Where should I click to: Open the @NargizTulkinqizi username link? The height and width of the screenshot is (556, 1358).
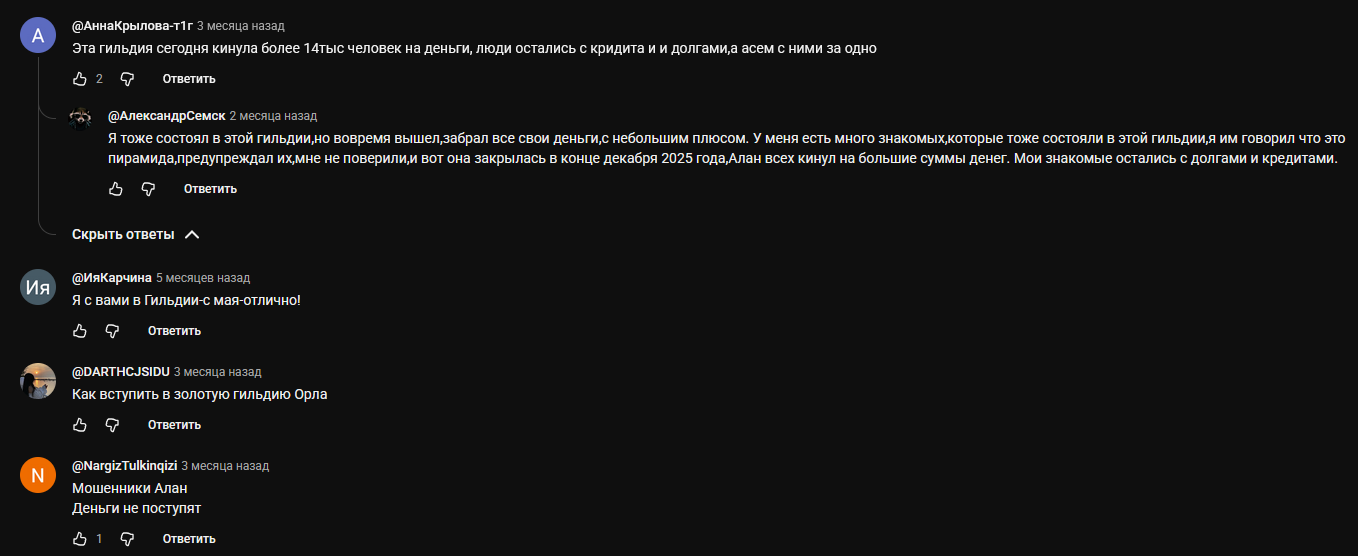coord(124,465)
